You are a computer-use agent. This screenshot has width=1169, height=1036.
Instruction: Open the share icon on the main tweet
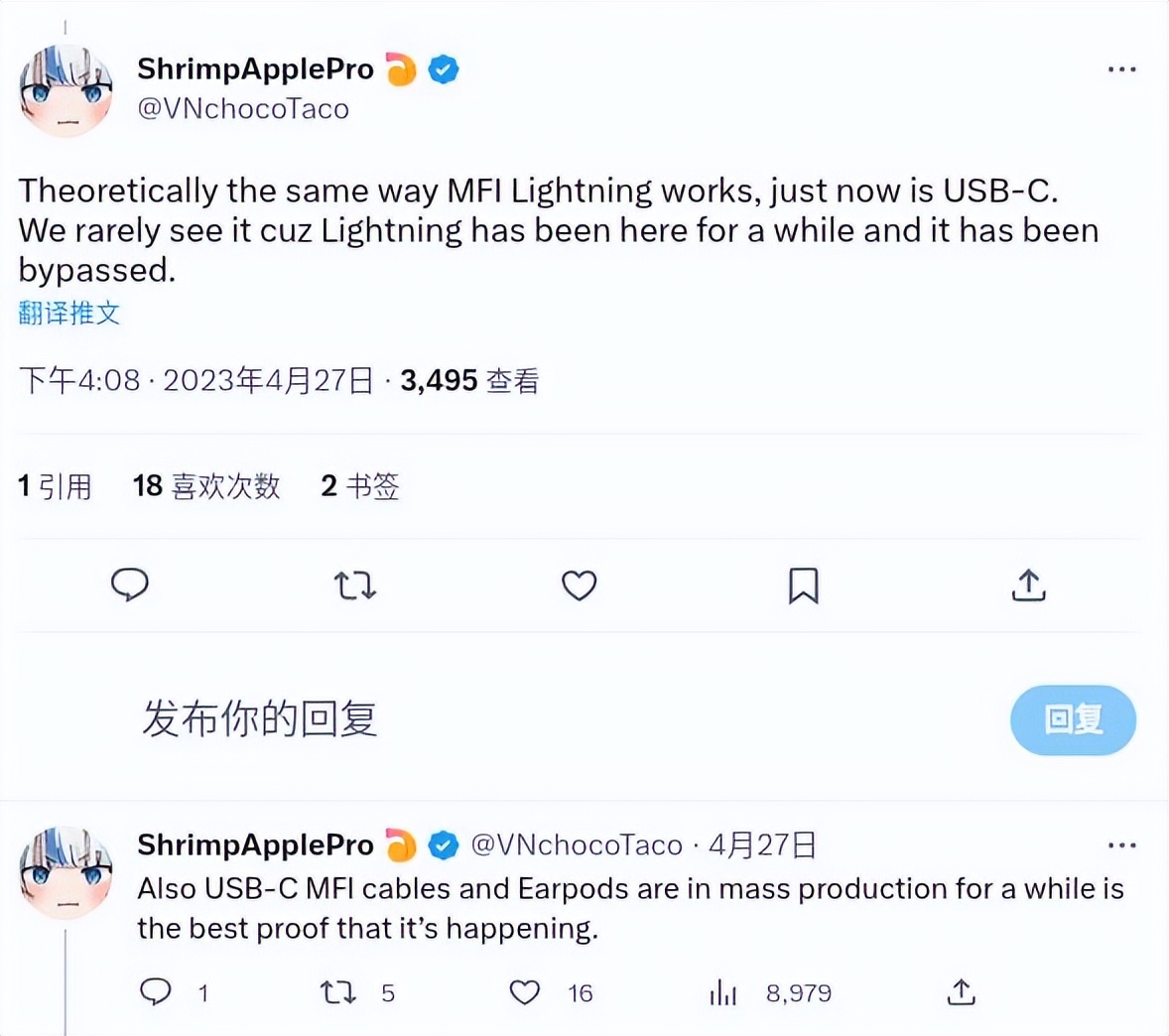click(1029, 585)
